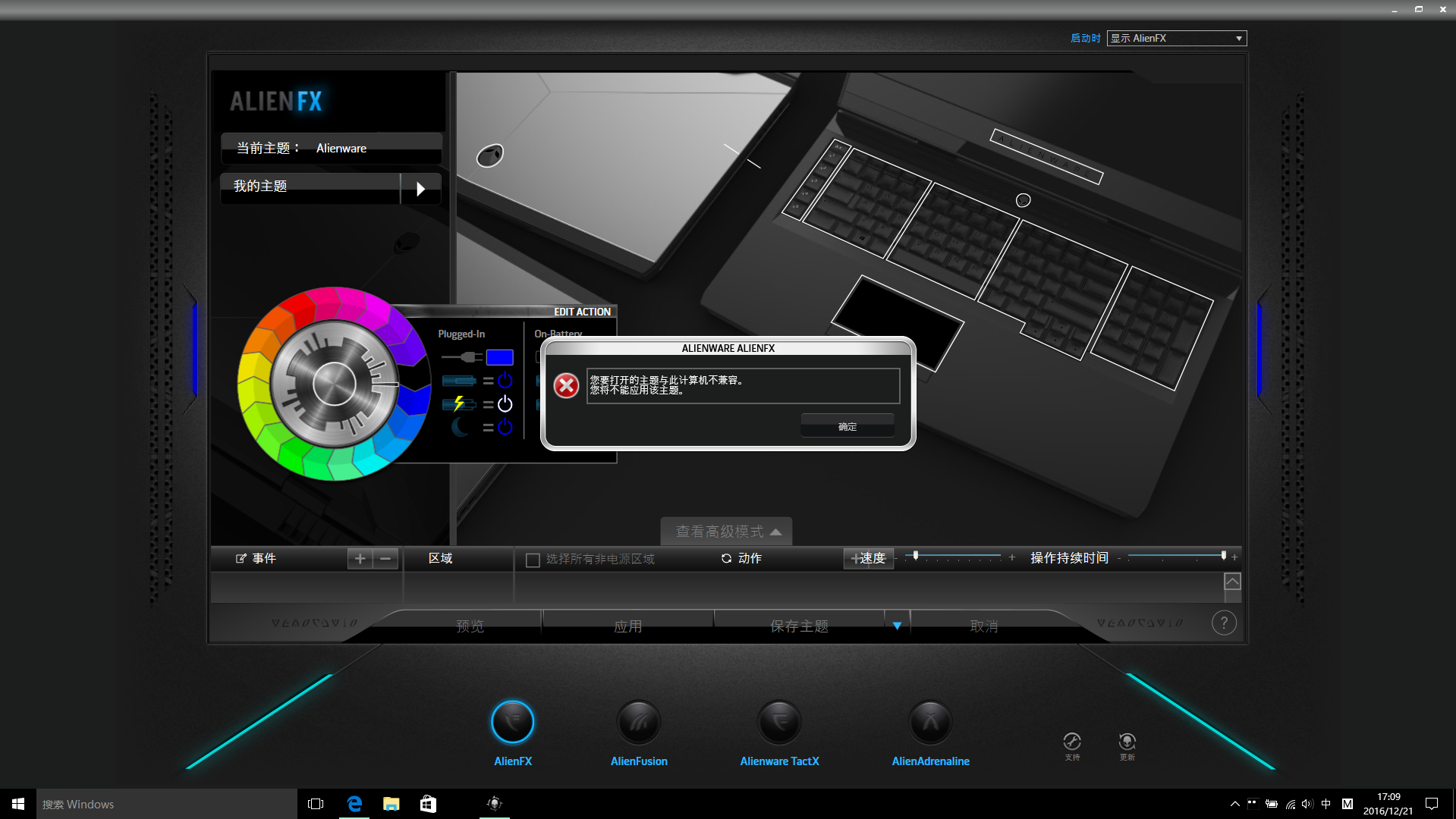The height and width of the screenshot is (819, 1456).
Task: Click the plugged-in power plug icon
Action: (x=461, y=357)
